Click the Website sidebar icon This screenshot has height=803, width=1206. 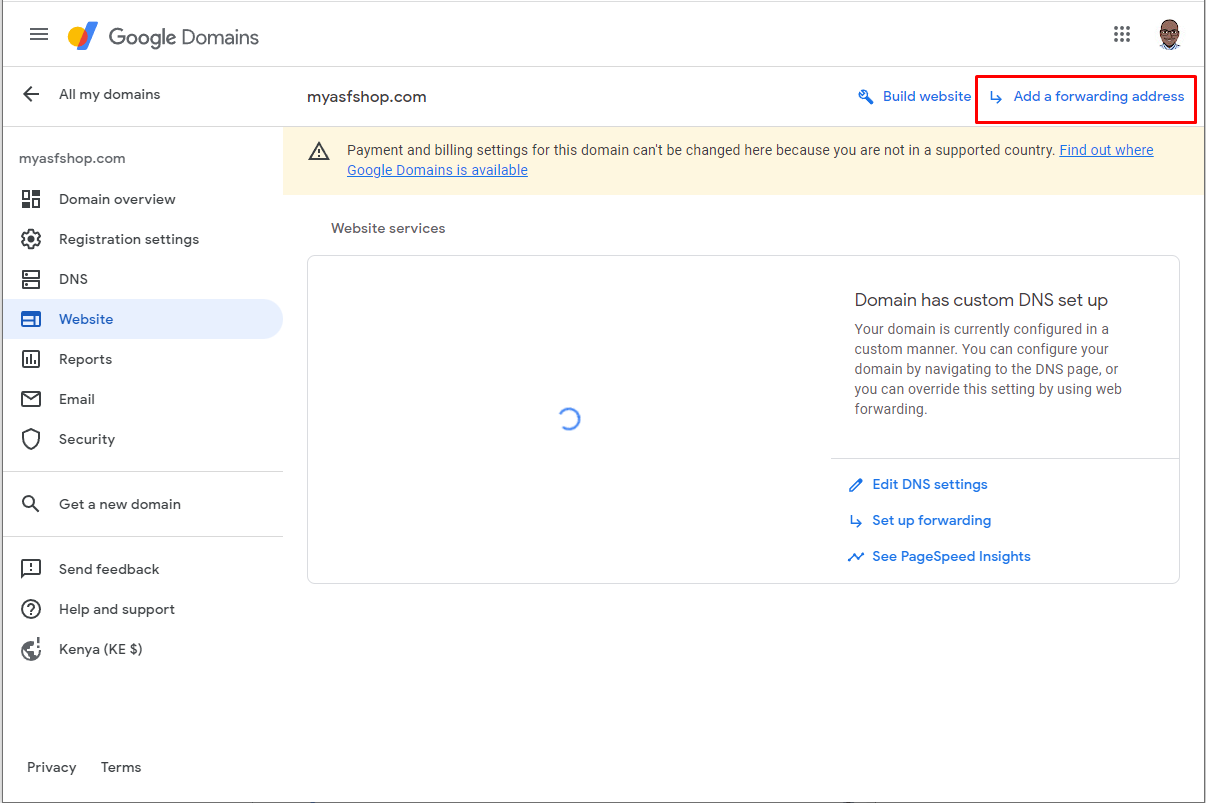click(31, 319)
